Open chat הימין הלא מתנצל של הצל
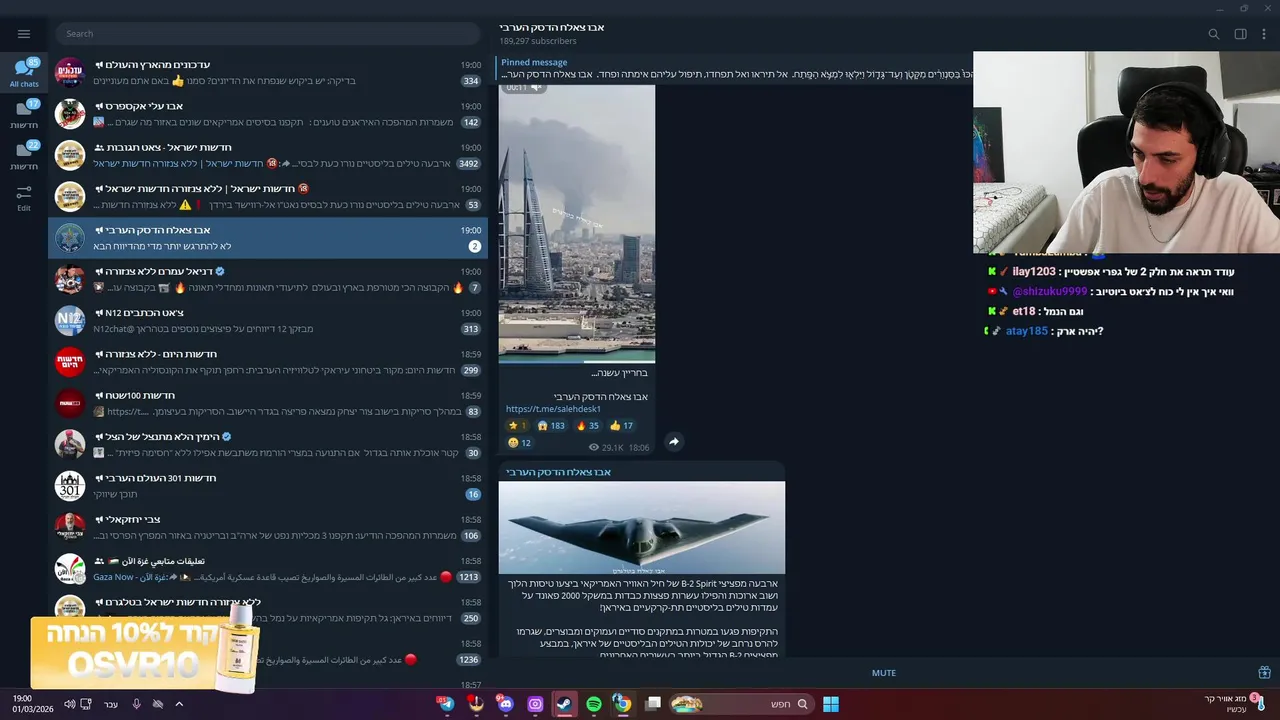The width and height of the screenshot is (1280, 720). pos(268,444)
